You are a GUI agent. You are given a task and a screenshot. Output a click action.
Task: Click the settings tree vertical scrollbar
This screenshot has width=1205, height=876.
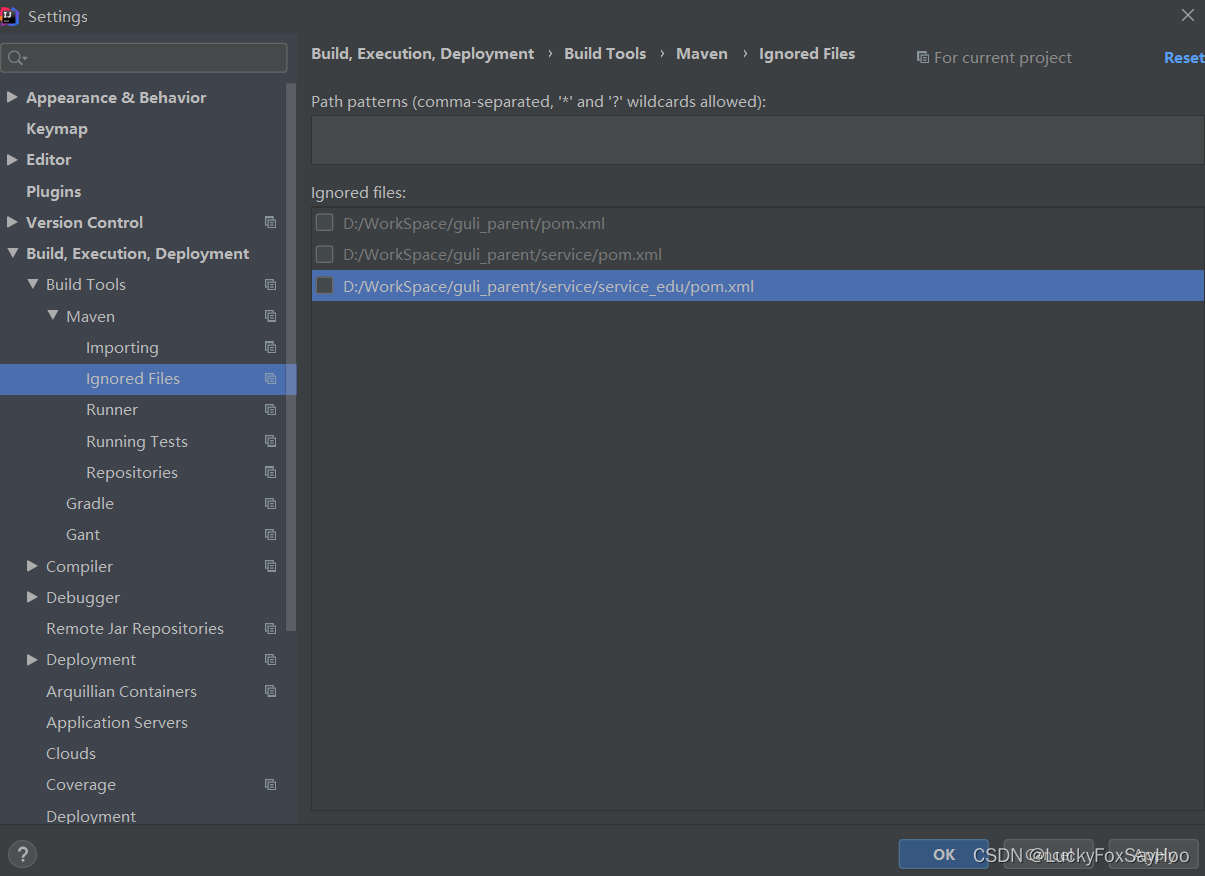point(291,357)
